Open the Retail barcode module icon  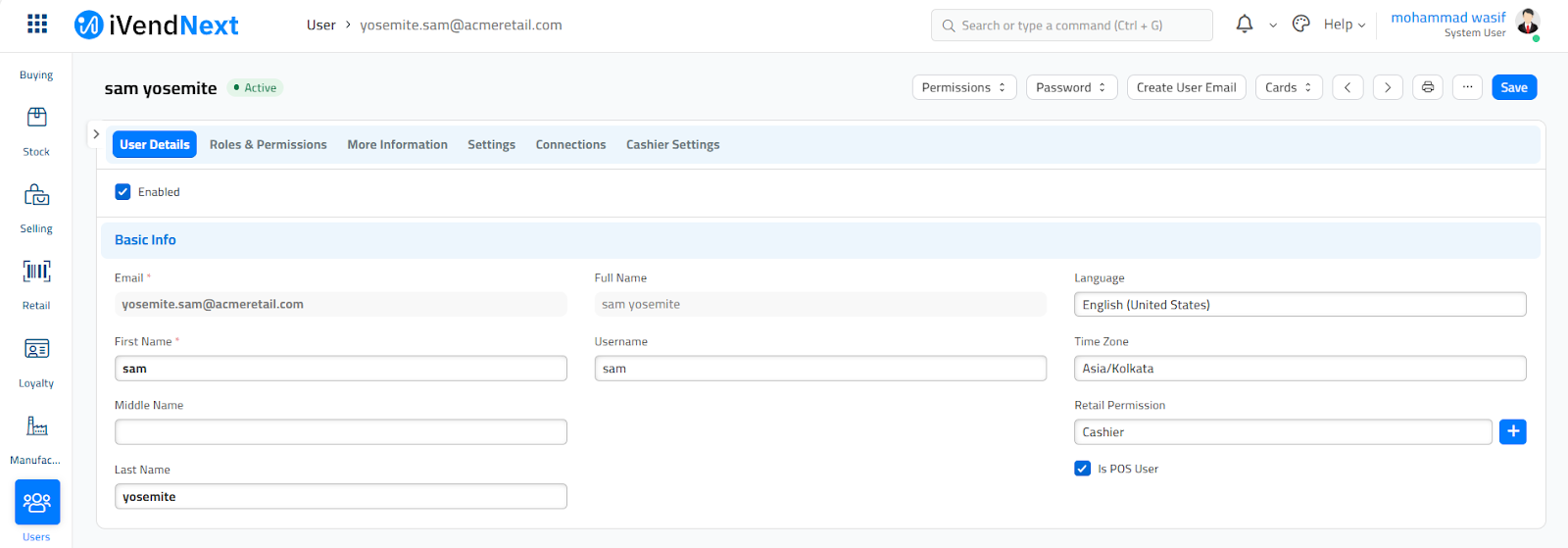36,272
